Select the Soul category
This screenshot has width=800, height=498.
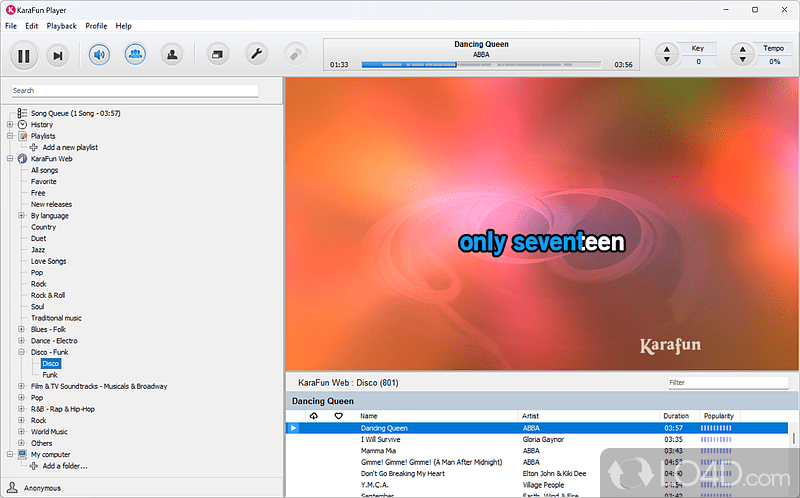tap(37, 307)
